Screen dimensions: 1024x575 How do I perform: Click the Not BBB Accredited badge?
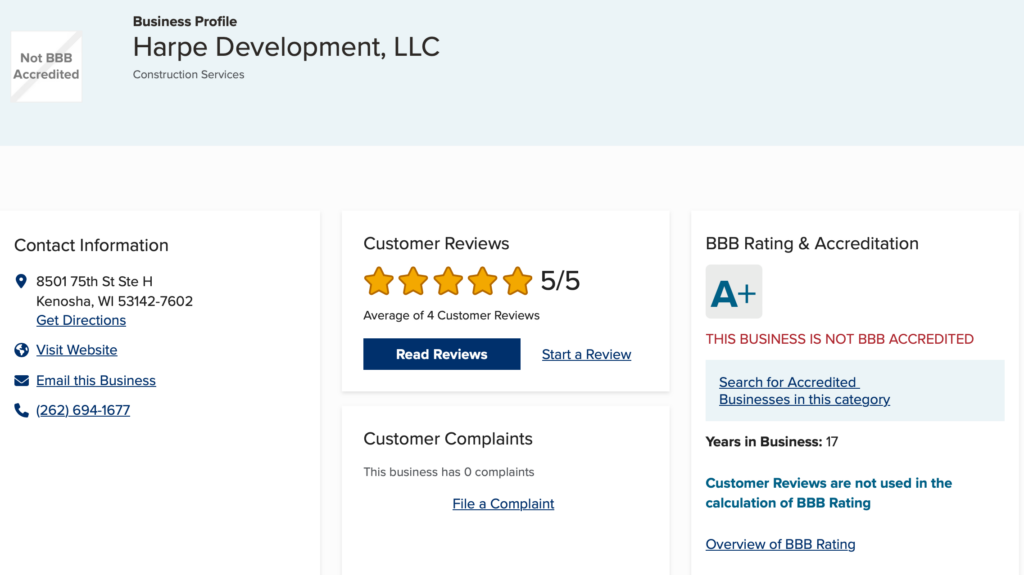[x=46, y=66]
